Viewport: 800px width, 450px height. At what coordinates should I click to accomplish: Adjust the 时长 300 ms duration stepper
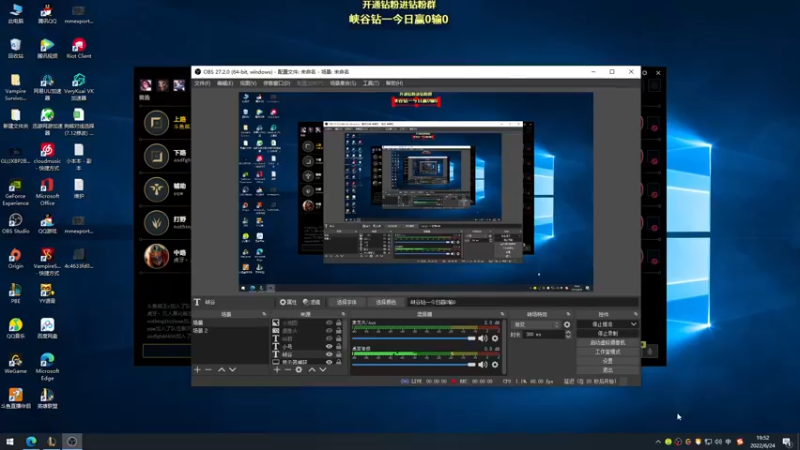tap(568, 335)
